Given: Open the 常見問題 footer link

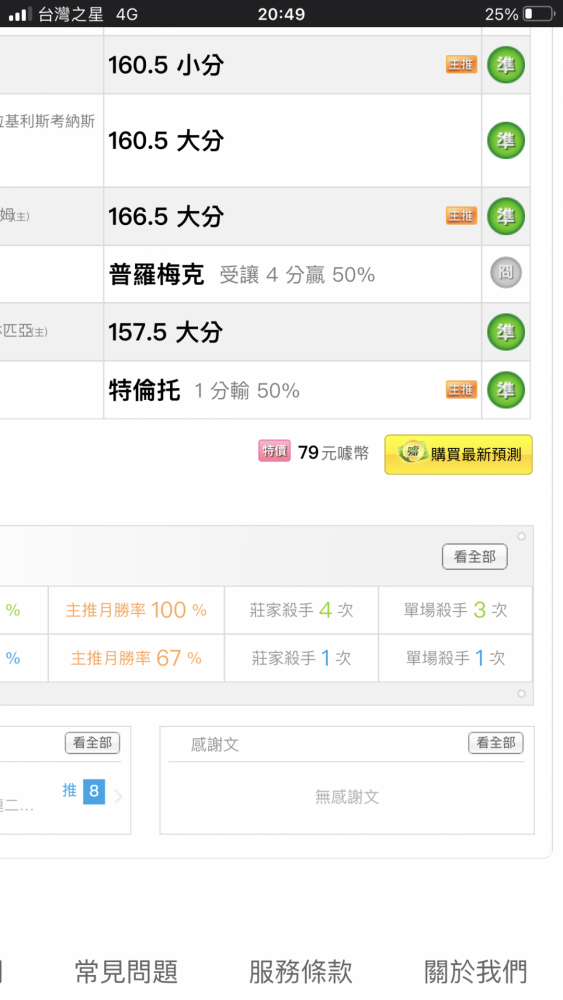Looking at the screenshot, I should click(x=126, y=973).
